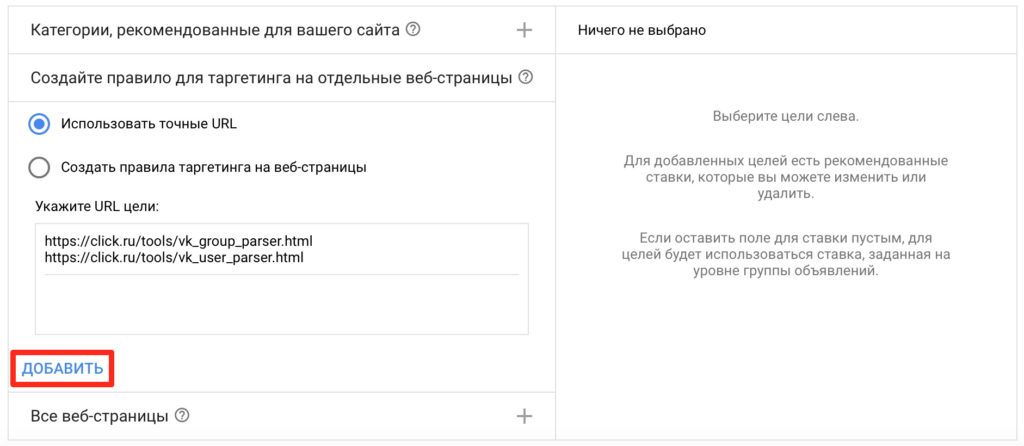1024x446 pixels.
Task: Expand 'Все веб-страницы' with plus icon
Action: click(x=524, y=415)
